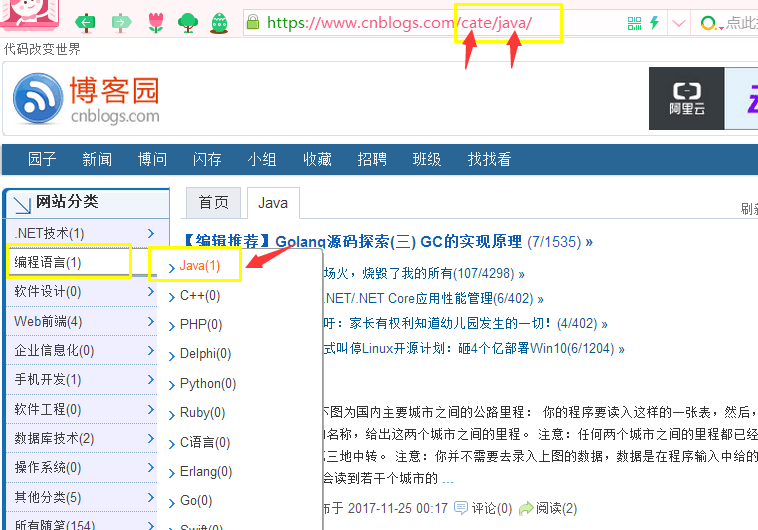Click the green tree toolbar icon
This screenshot has height=530, width=758.
pyautogui.click(x=188, y=22)
